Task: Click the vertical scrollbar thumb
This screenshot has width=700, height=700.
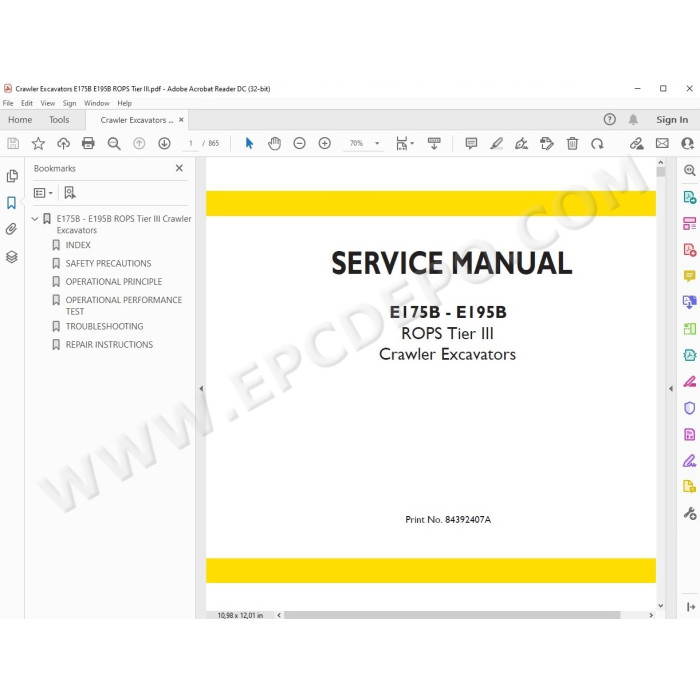Action: pyautogui.click(x=661, y=172)
